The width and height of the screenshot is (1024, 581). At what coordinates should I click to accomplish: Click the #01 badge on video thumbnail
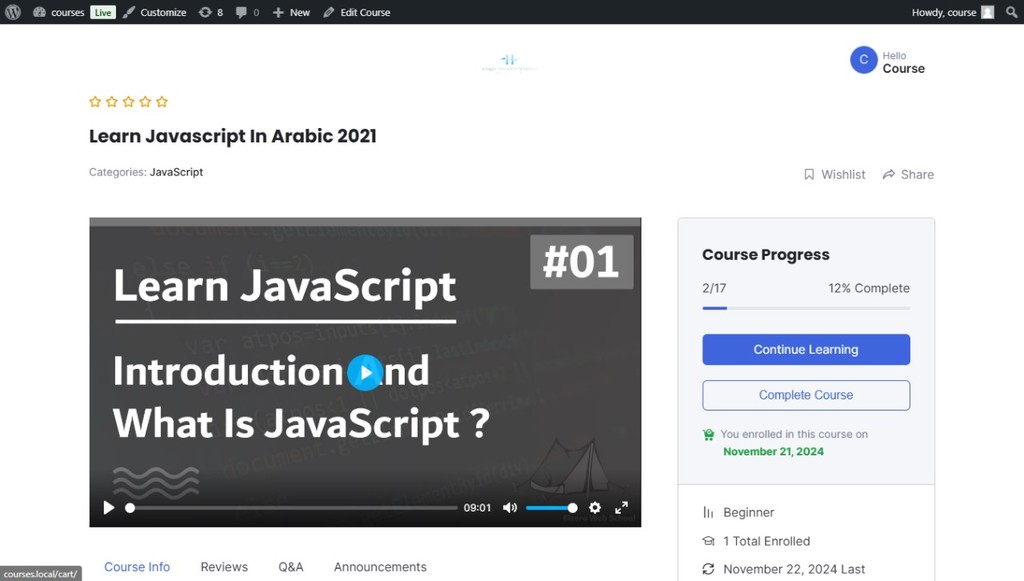pyautogui.click(x=581, y=262)
